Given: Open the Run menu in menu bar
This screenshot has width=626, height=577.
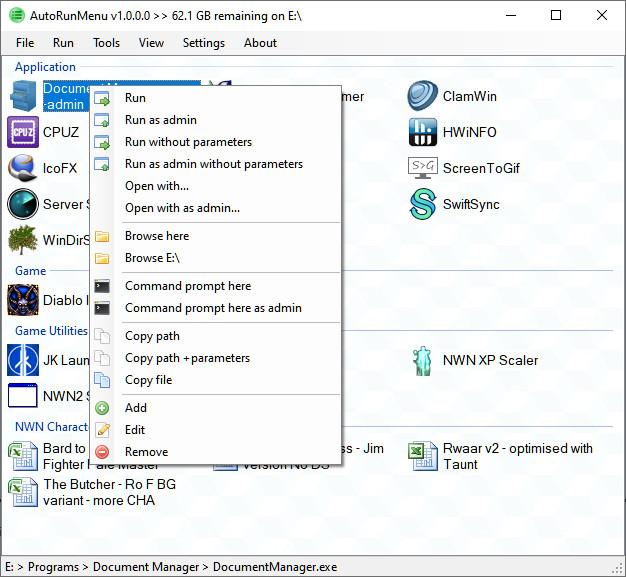Looking at the screenshot, I should pos(63,43).
